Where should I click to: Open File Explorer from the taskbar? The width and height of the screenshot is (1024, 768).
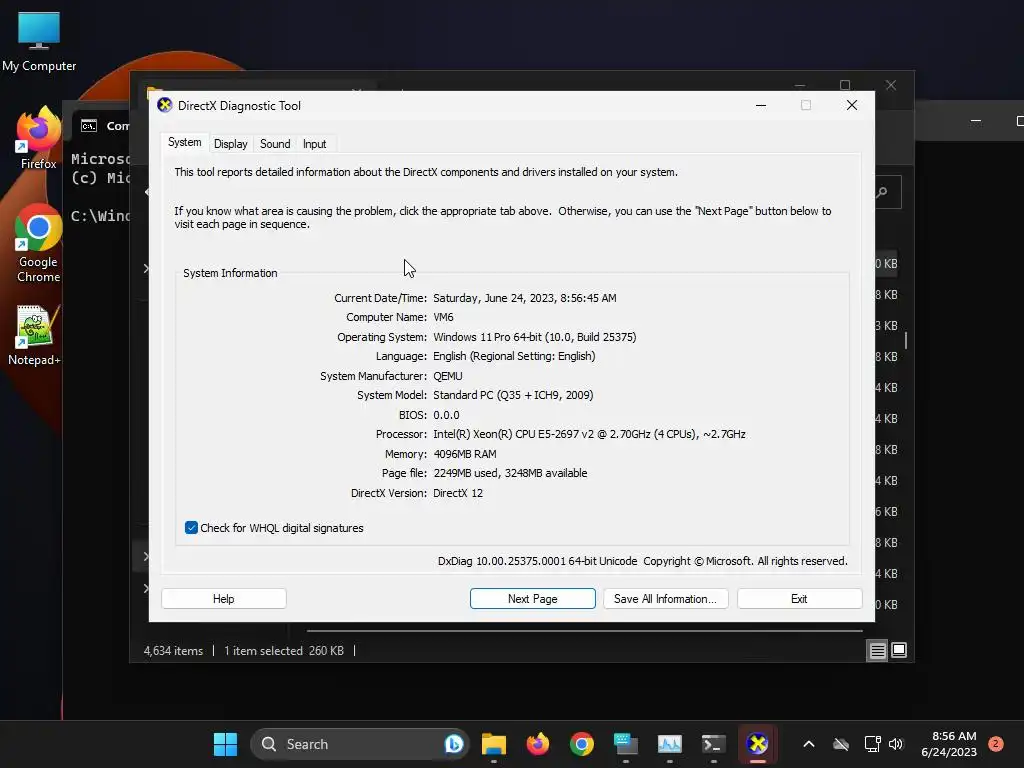coord(494,744)
